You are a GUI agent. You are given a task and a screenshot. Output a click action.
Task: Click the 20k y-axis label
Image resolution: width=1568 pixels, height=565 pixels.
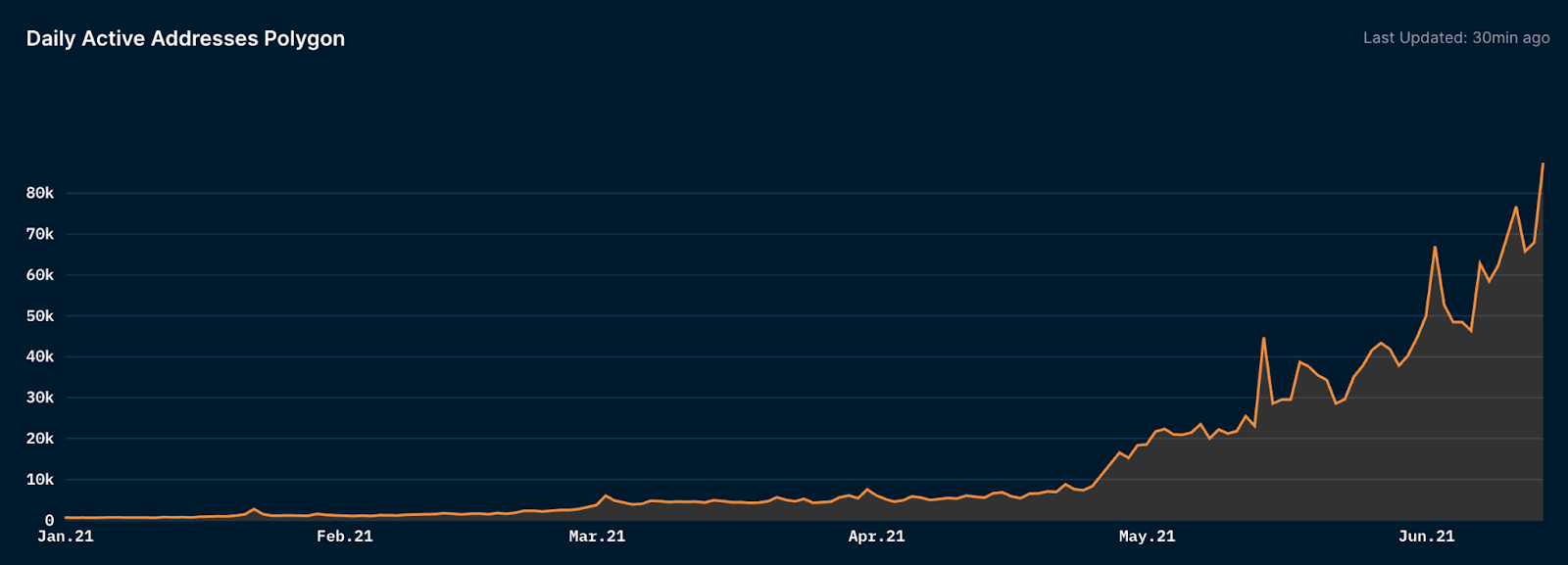coord(40,439)
